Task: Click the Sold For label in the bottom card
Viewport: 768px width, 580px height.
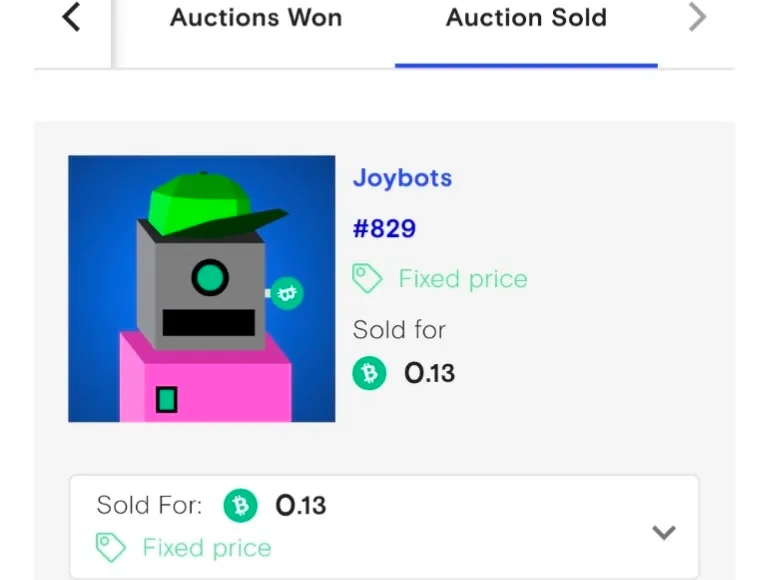Action: (149, 505)
